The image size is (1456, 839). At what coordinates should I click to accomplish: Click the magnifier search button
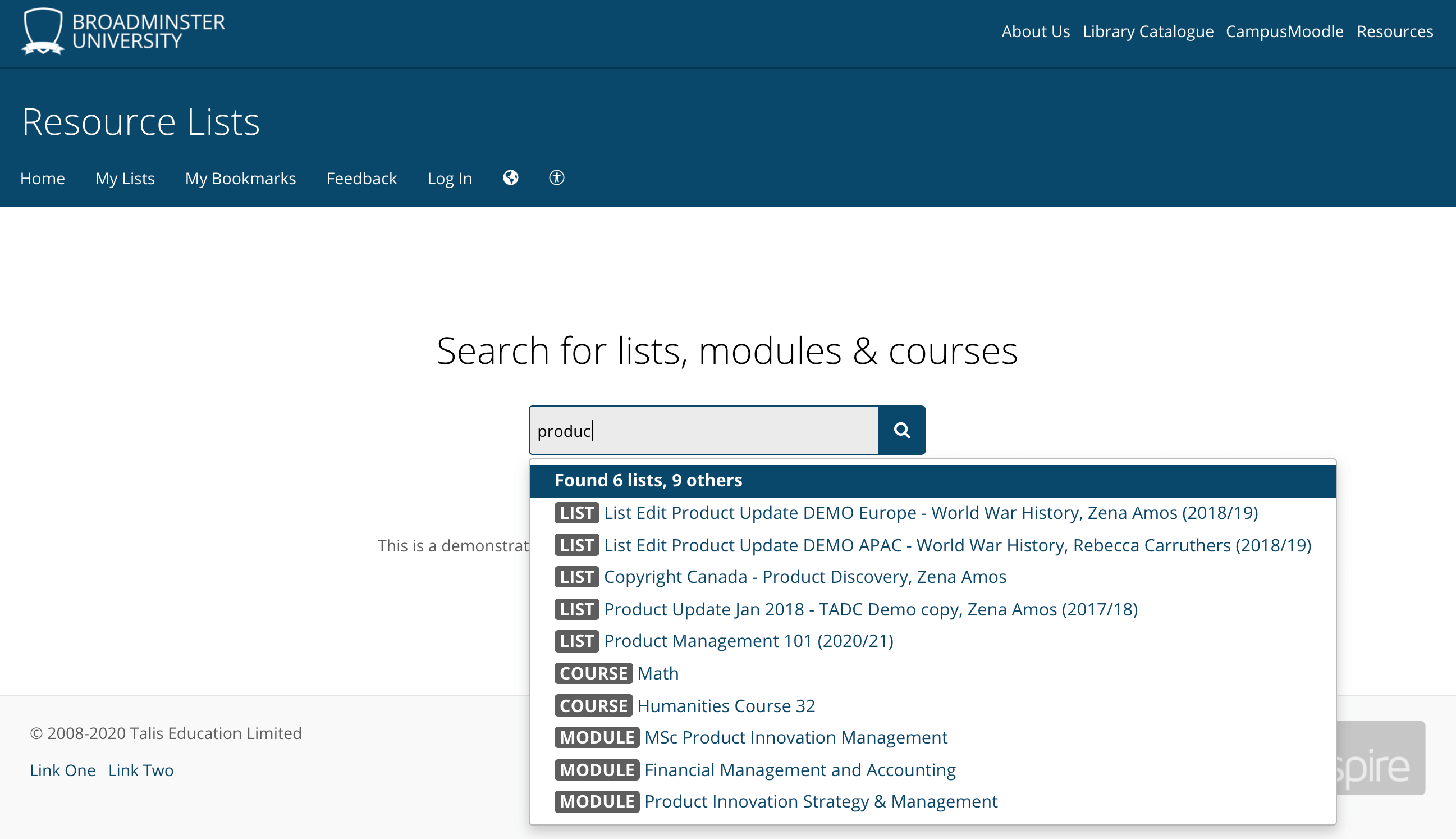902,430
